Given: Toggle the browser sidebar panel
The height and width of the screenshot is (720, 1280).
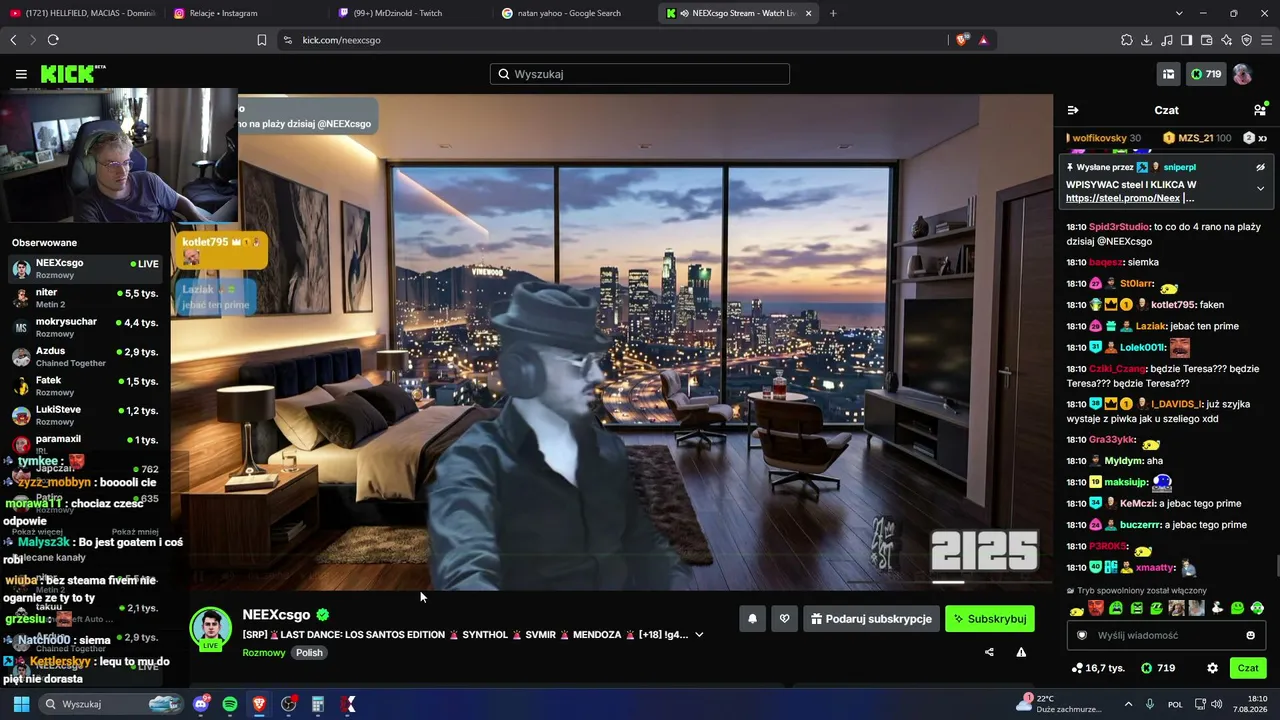Looking at the screenshot, I should 1187,40.
